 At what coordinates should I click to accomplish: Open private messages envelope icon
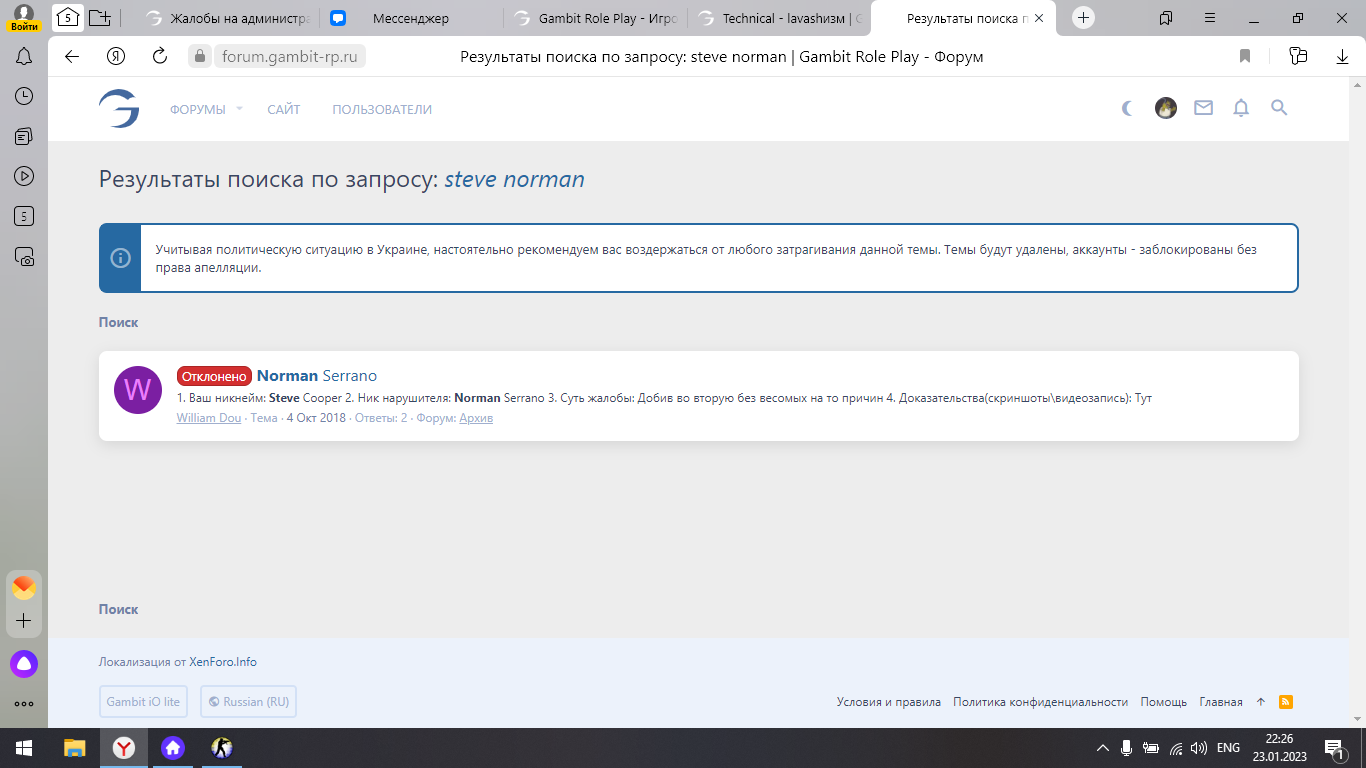coord(1203,108)
